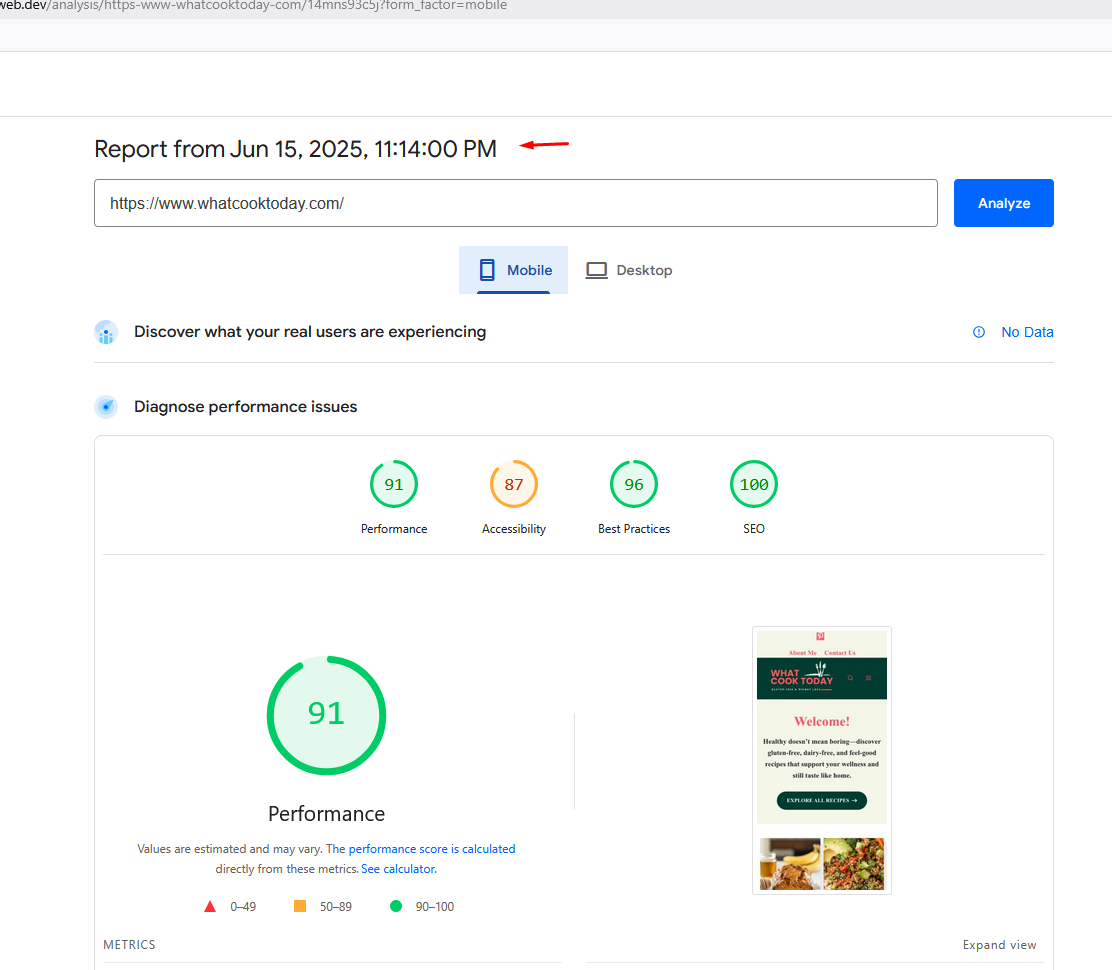Click the diagnose performance issues icon

(x=106, y=407)
